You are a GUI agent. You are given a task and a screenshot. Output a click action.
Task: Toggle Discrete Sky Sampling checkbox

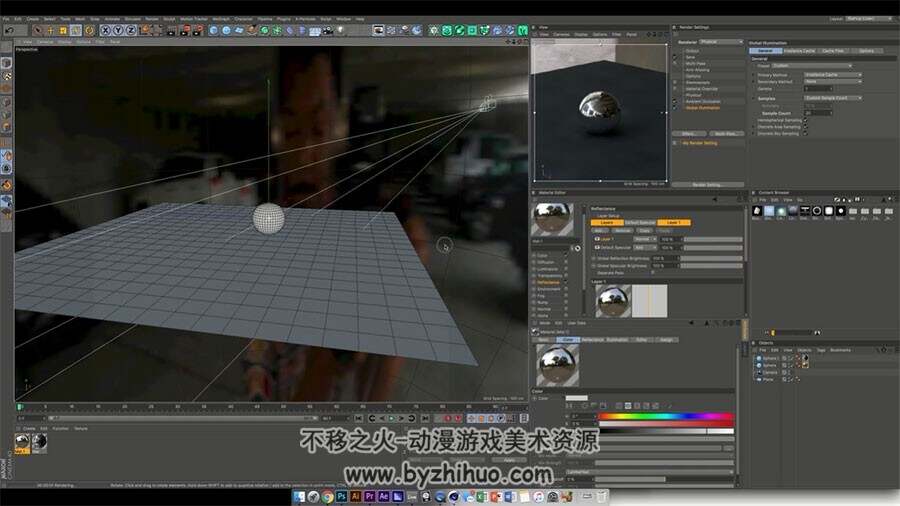[x=805, y=133]
